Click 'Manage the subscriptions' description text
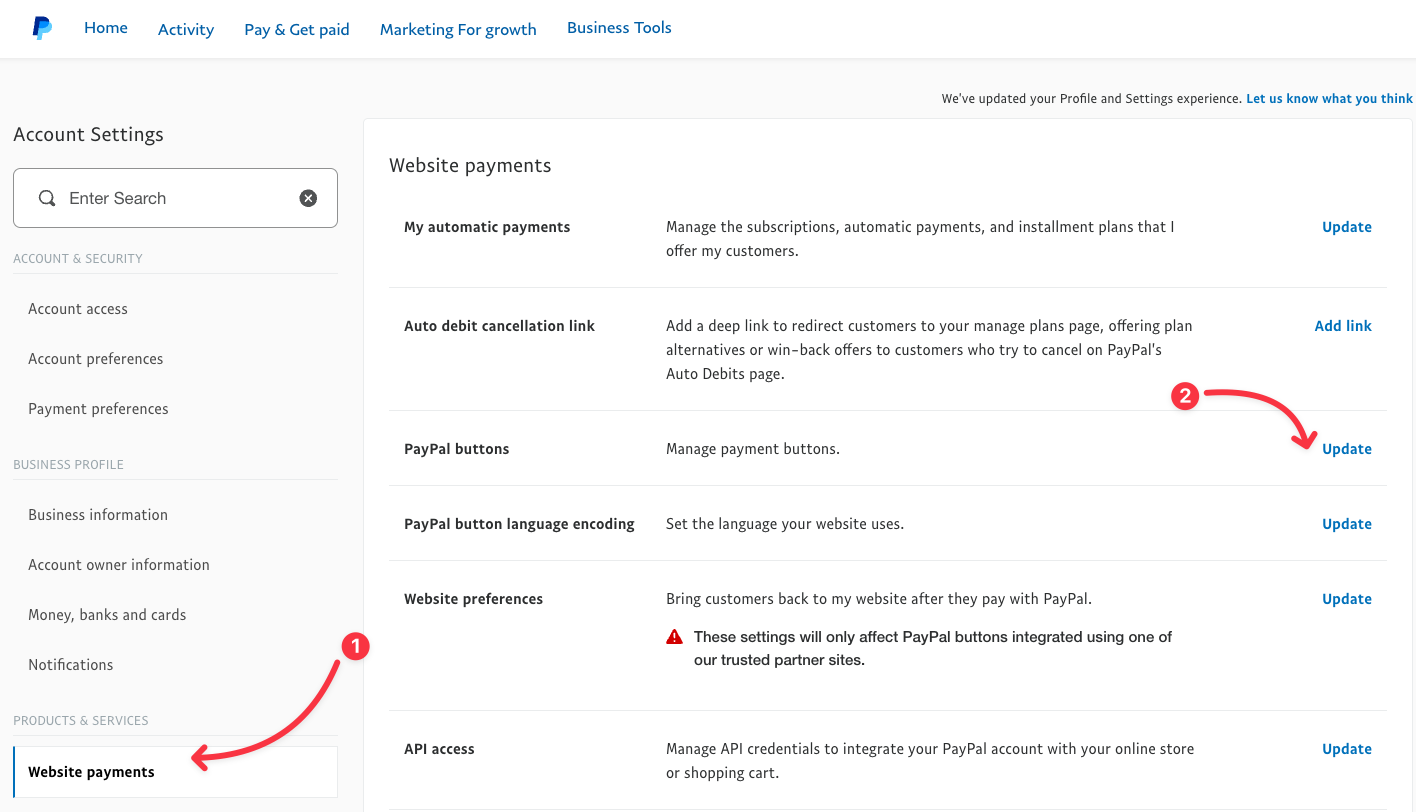This screenshot has height=812, width=1416. (920, 239)
